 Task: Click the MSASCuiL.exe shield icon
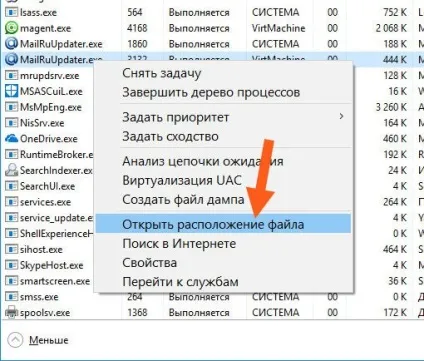pos(11,91)
